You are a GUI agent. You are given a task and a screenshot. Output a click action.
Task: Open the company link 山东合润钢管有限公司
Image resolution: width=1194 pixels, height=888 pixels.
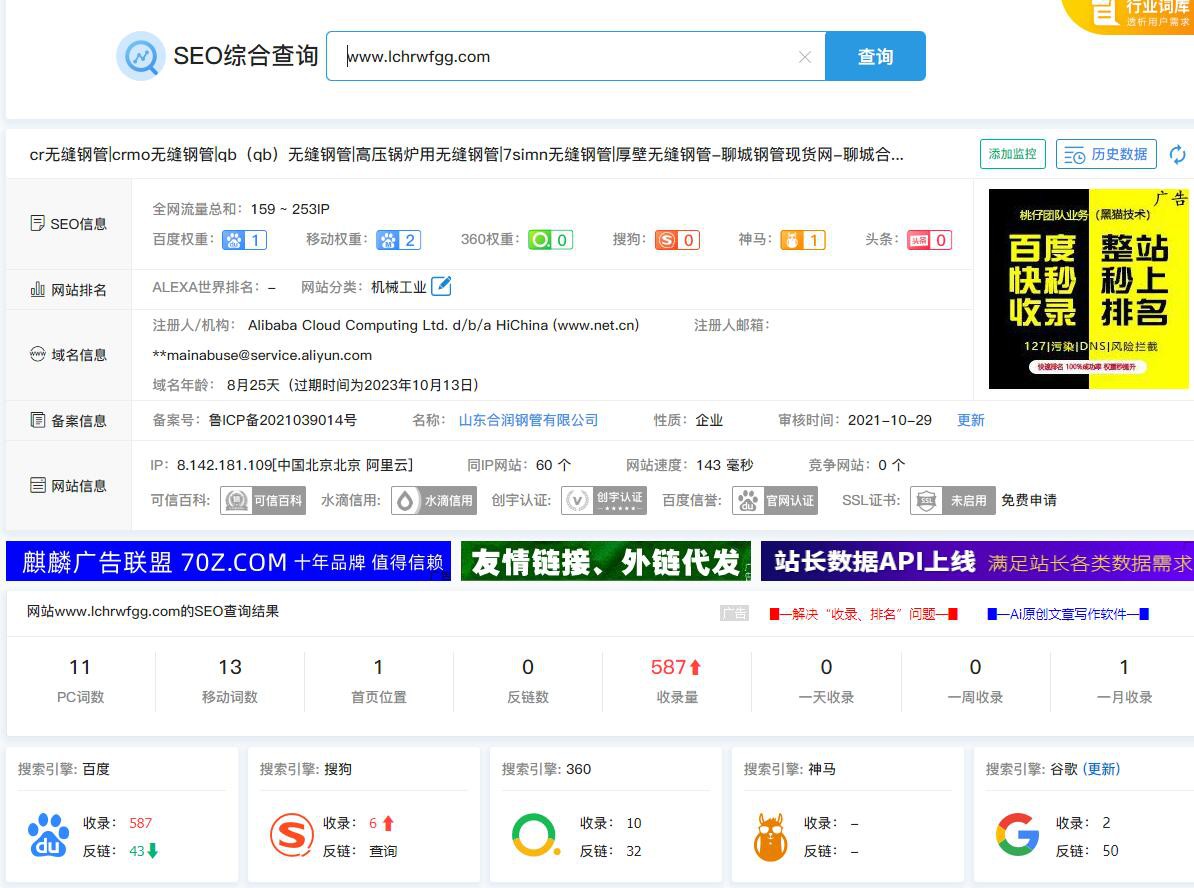(x=528, y=420)
